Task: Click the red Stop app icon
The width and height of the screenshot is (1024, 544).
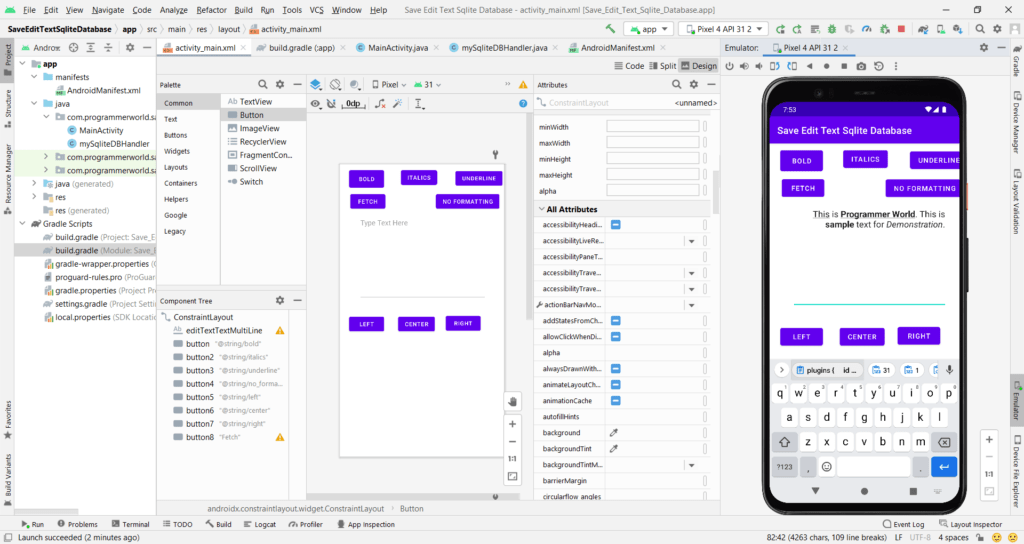Action: [902, 29]
